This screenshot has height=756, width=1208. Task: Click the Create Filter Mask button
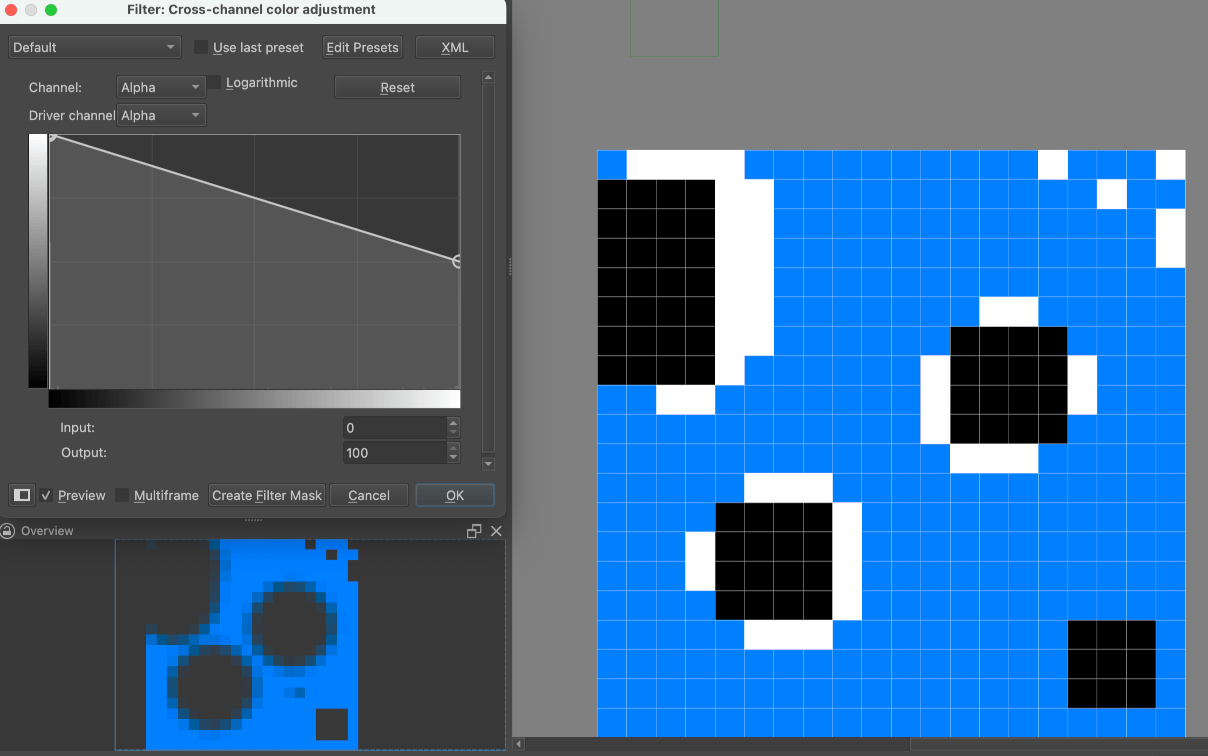pos(267,495)
